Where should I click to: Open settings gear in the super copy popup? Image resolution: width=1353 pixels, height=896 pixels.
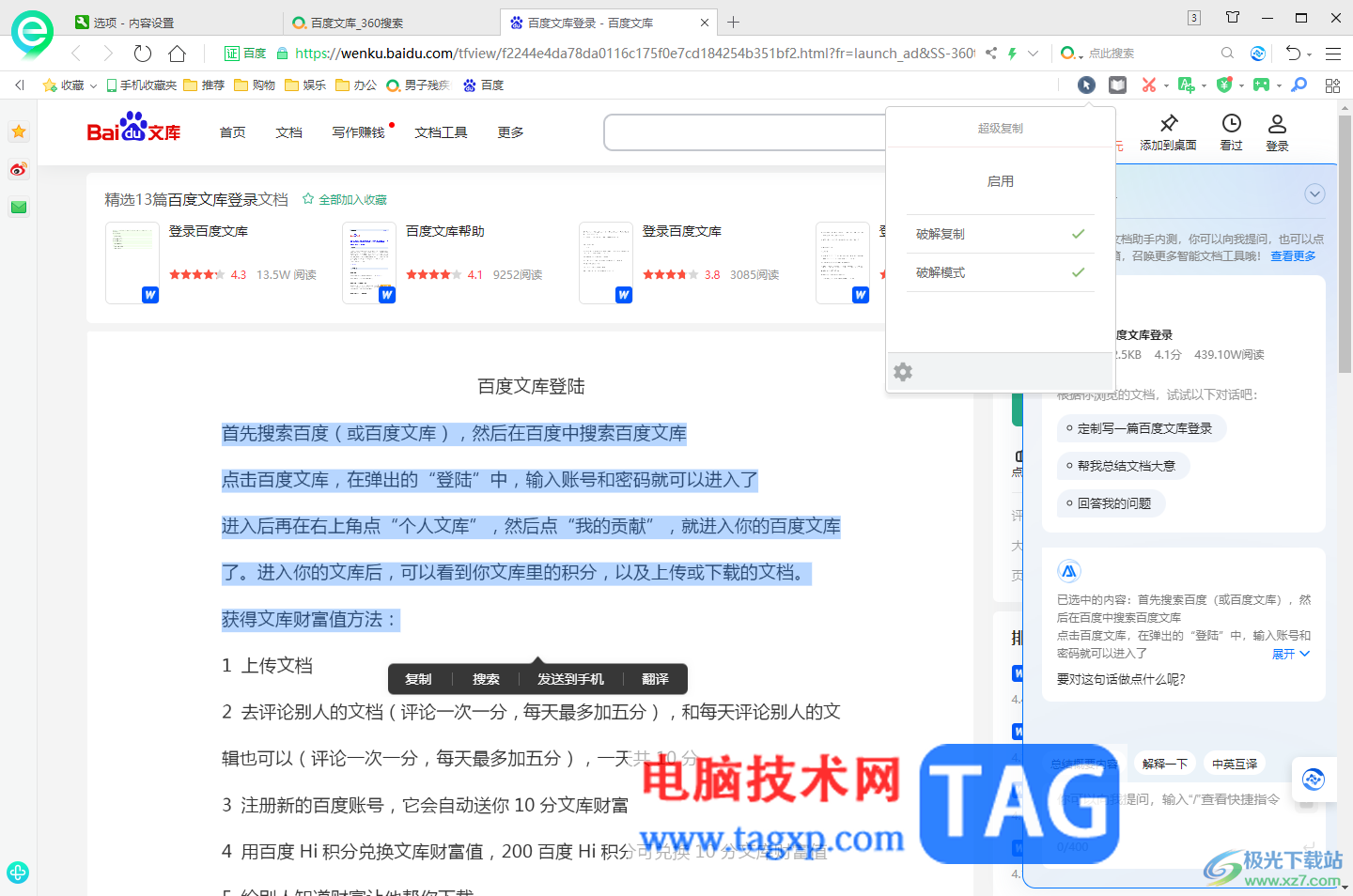(x=903, y=372)
